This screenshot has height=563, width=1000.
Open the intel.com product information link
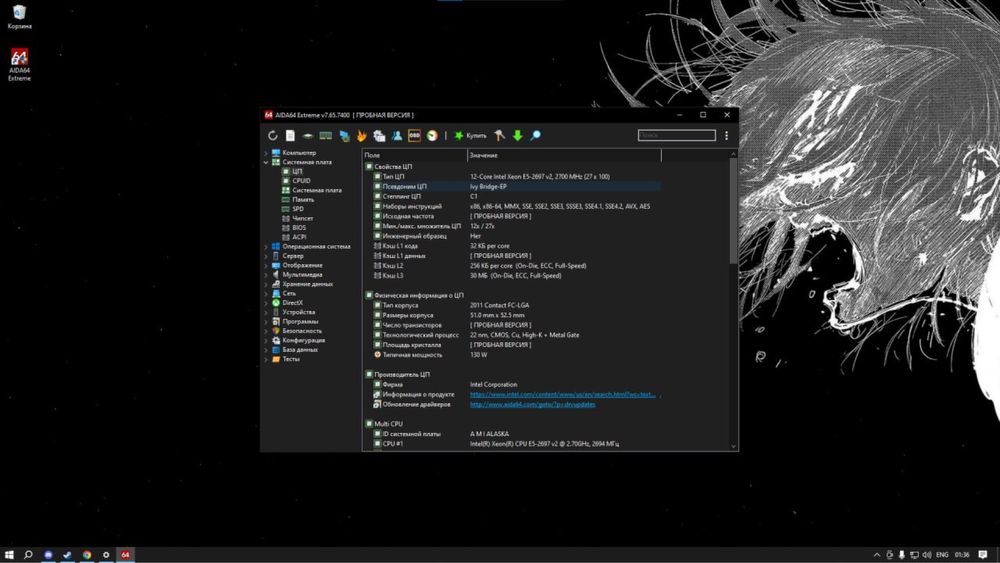point(563,395)
